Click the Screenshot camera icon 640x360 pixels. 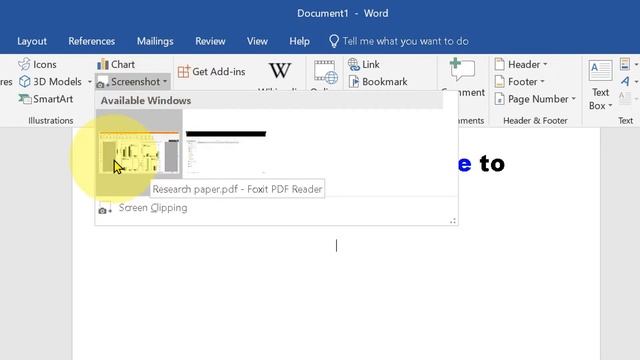tap(102, 82)
